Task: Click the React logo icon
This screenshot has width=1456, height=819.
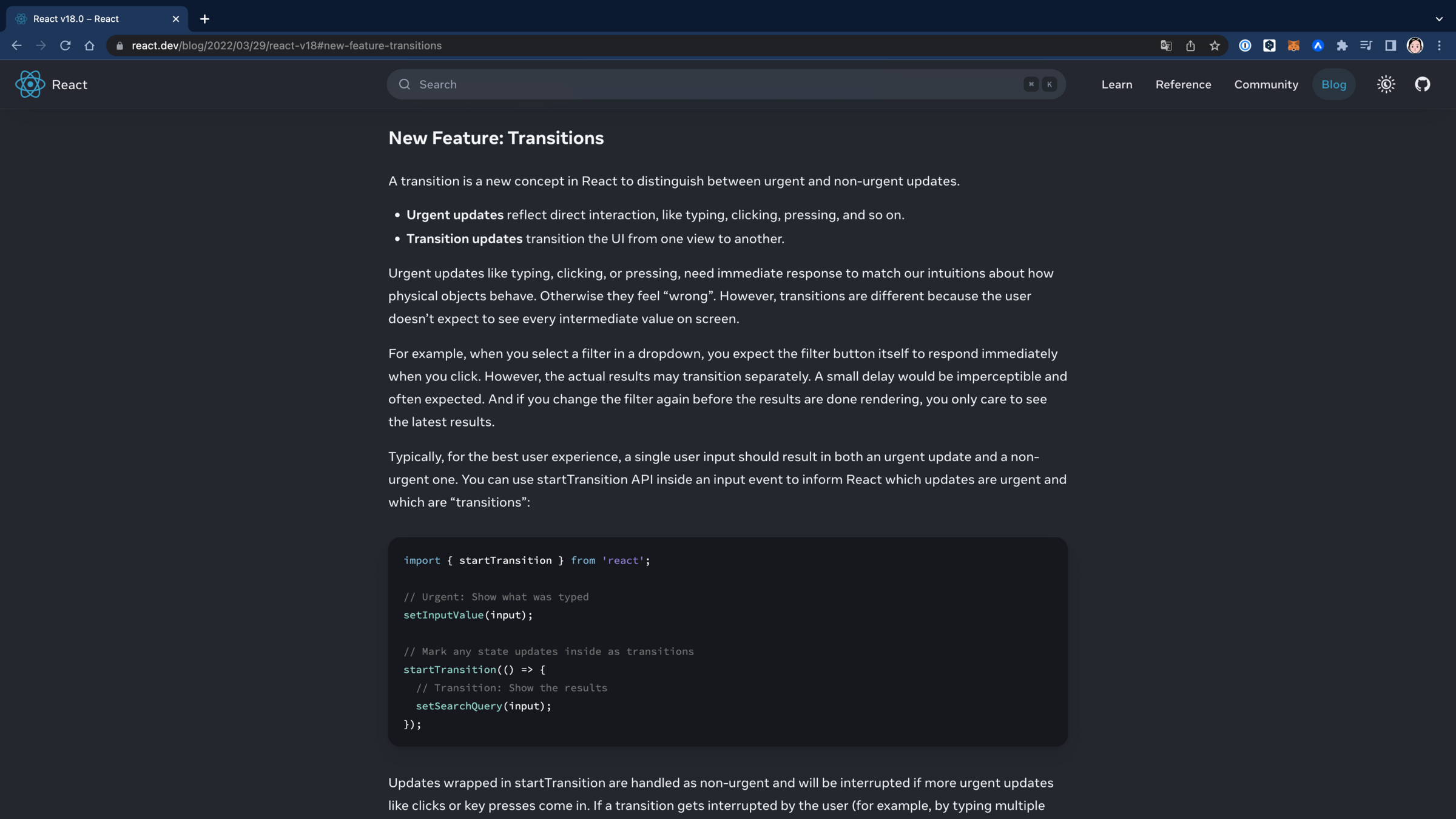Action: pos(30,84)
